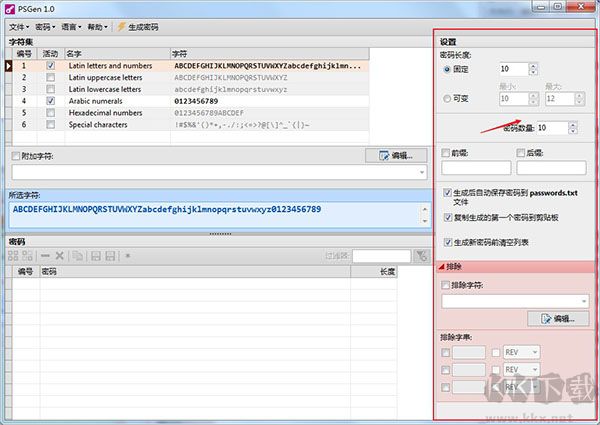Open the 文件 menu
This screenshot has width=600, height=425.
19,27
